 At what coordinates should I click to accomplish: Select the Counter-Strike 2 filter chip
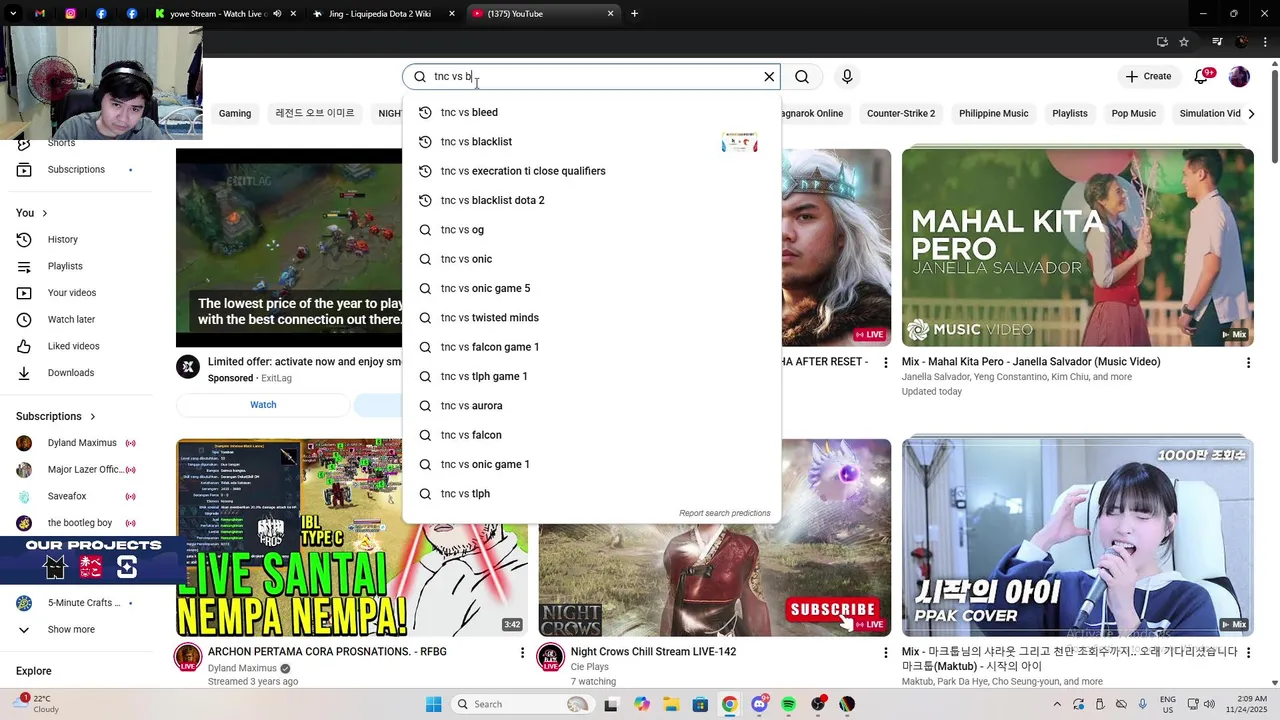click(901, 114)
